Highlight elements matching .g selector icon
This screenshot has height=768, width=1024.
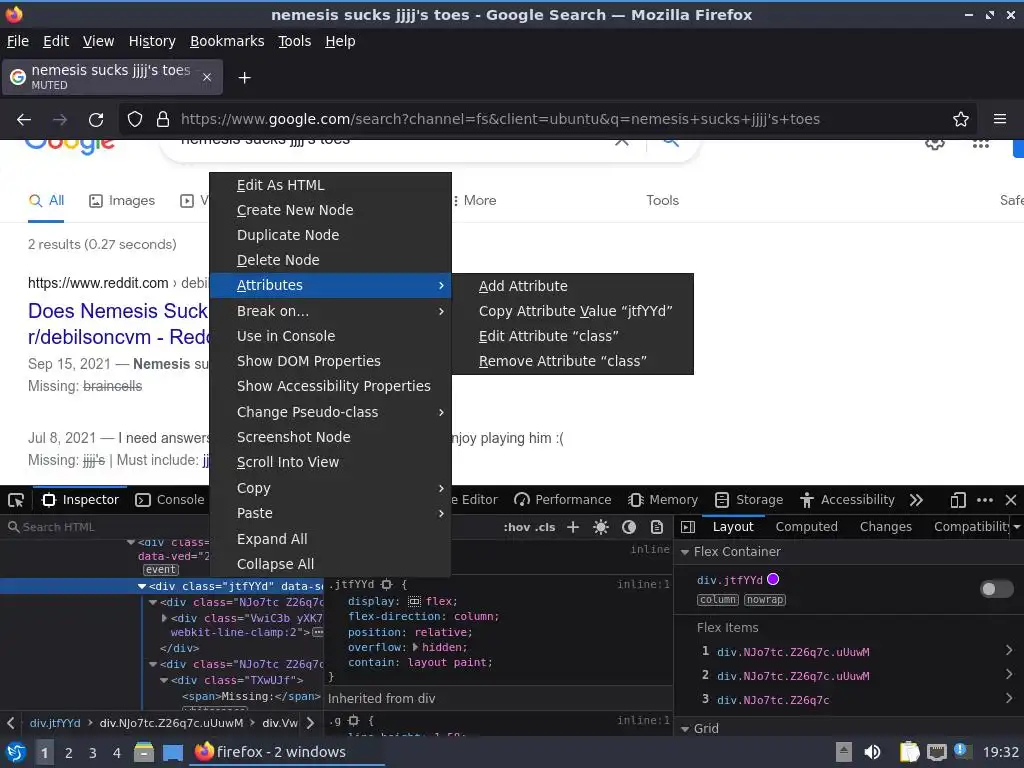click(x=353, y=720)
